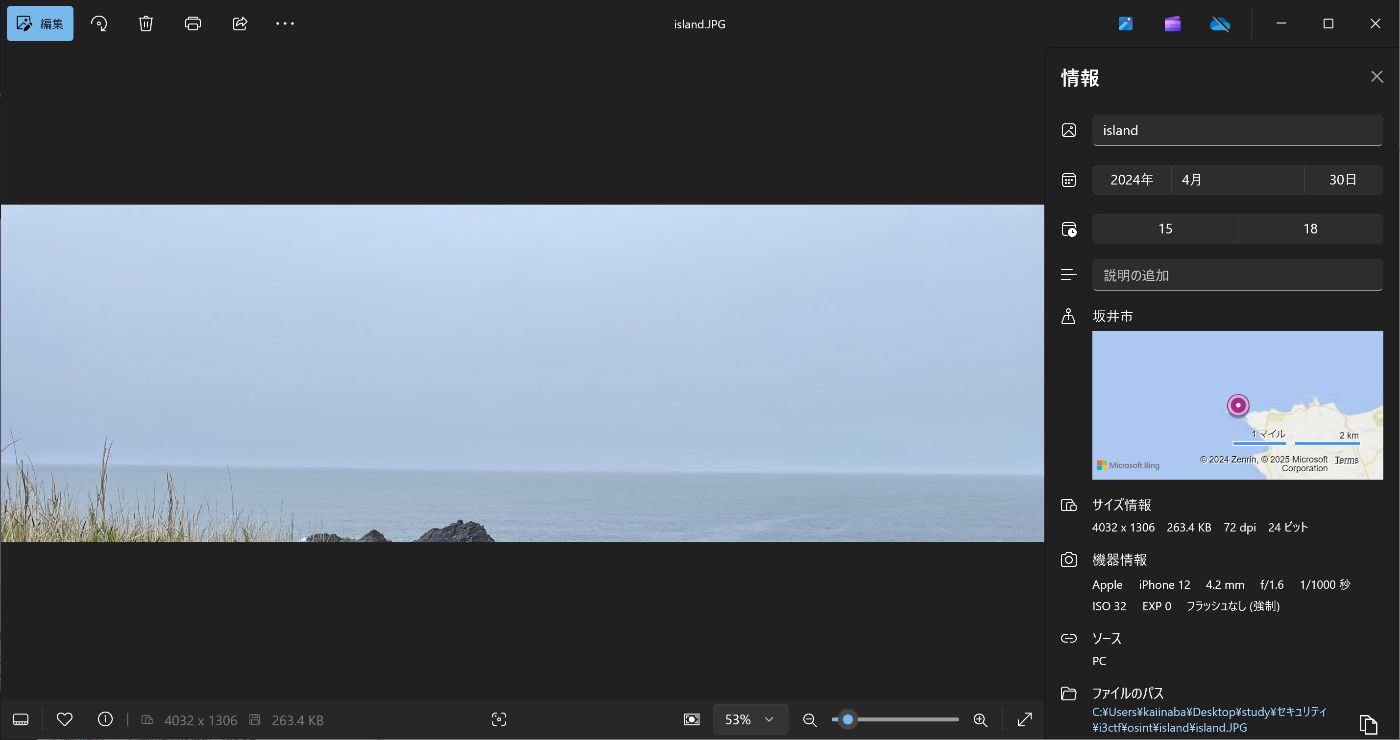Minimize the Photos window

coord(1282,24)
